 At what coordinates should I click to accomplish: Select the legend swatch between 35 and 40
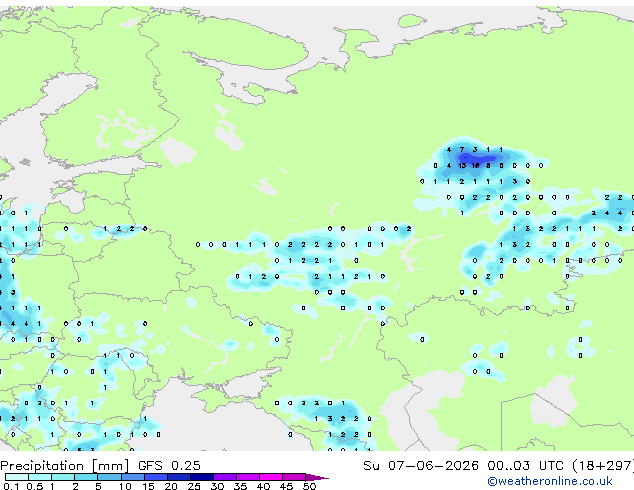pyautogui.click(x=247, y=477)
